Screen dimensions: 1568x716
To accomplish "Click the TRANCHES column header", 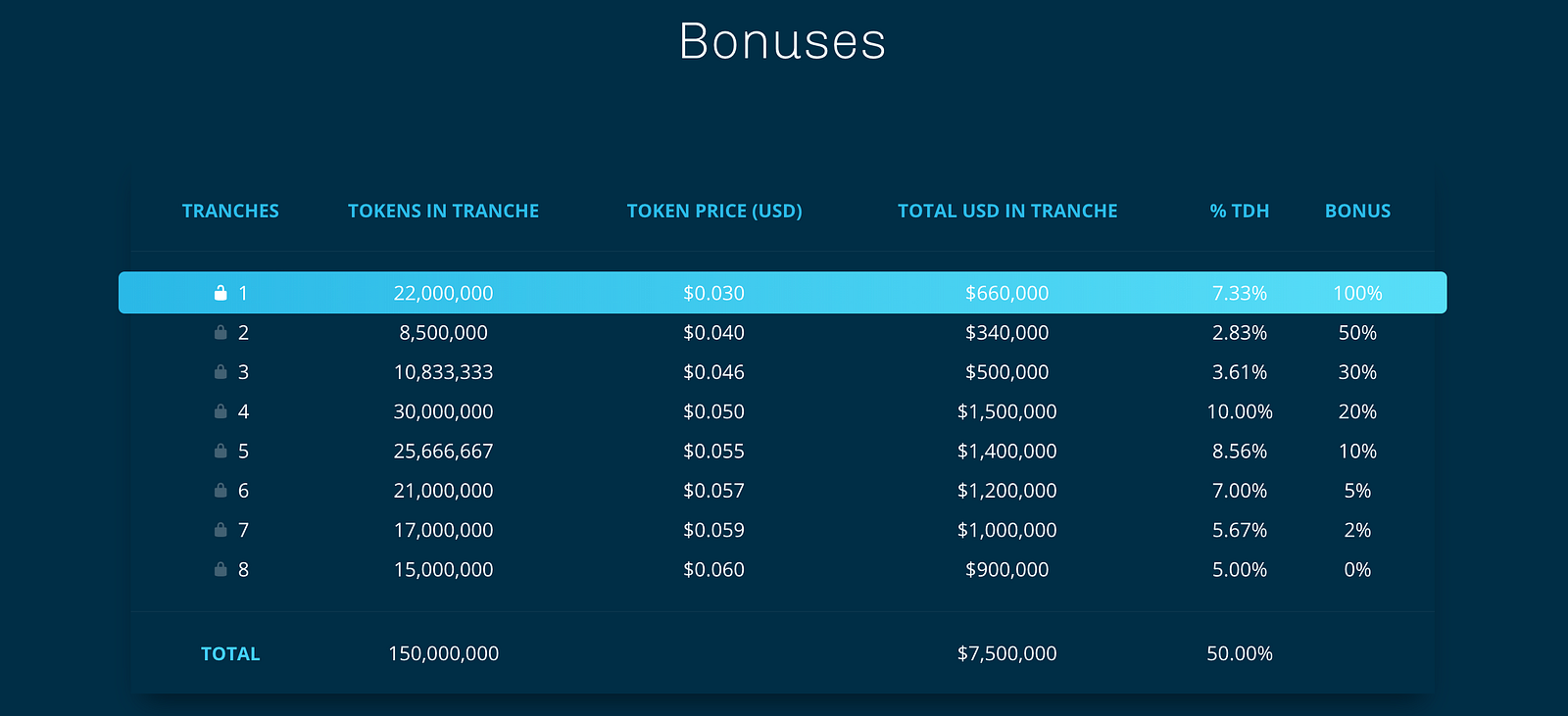I will [x=230, y=211].
